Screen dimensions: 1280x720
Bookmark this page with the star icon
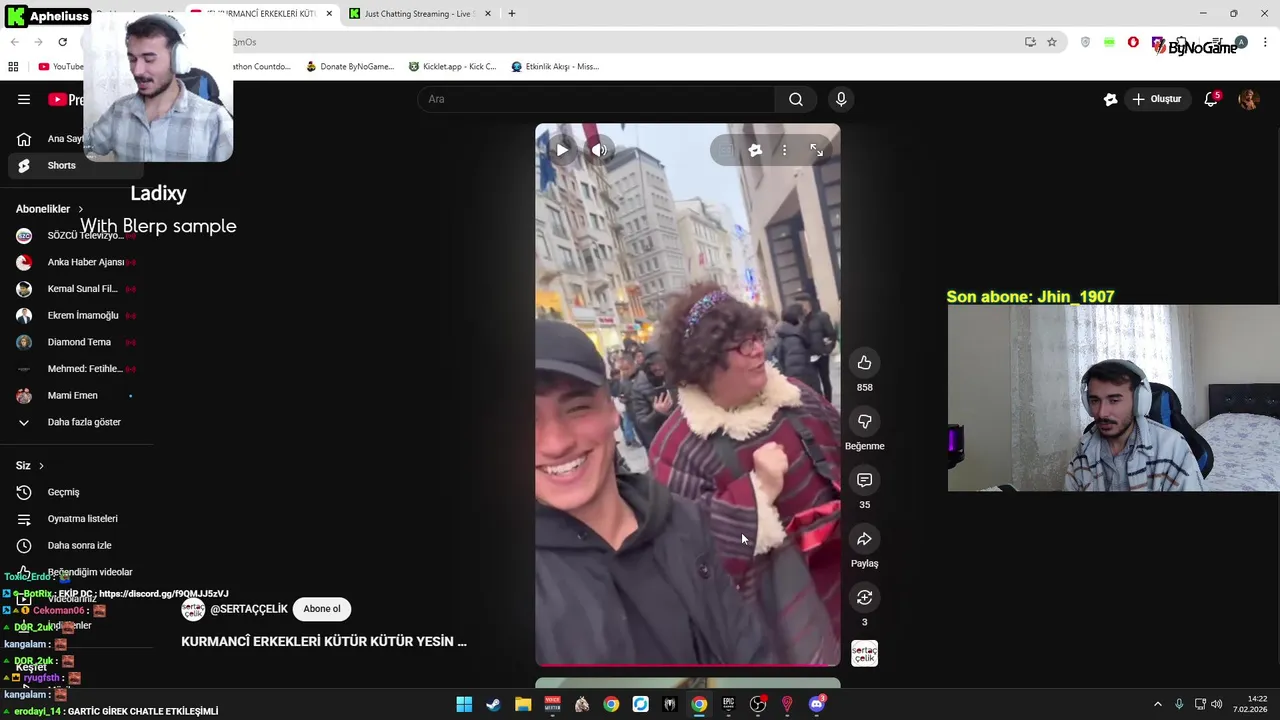coord(1052,42)
